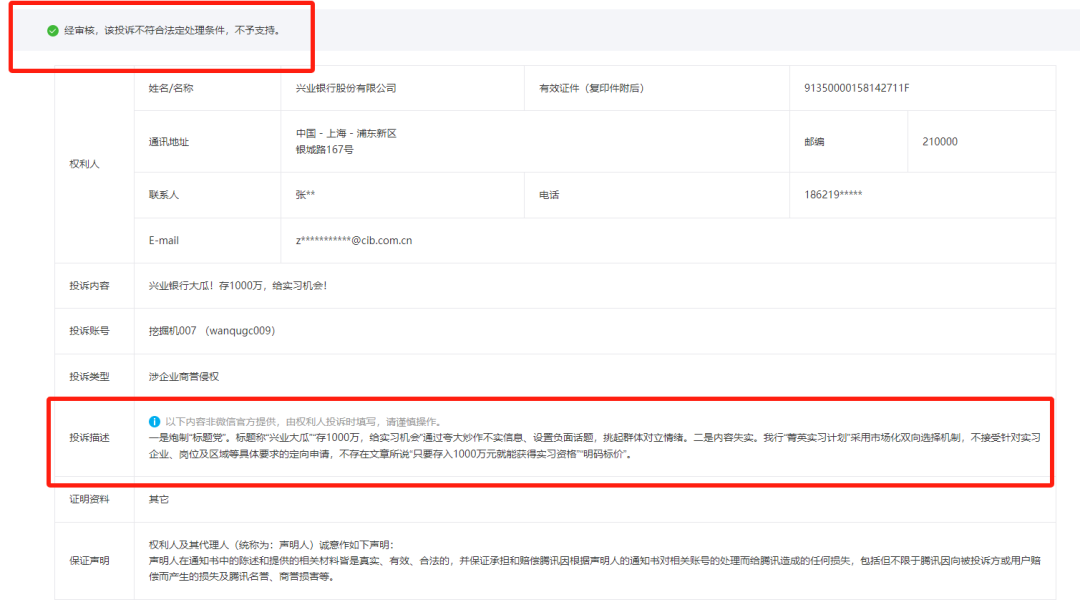This screenshot has width=1080, height=615.
Task: Click the company name 兴业银行股份有限公司
Action: click(346, 88)
